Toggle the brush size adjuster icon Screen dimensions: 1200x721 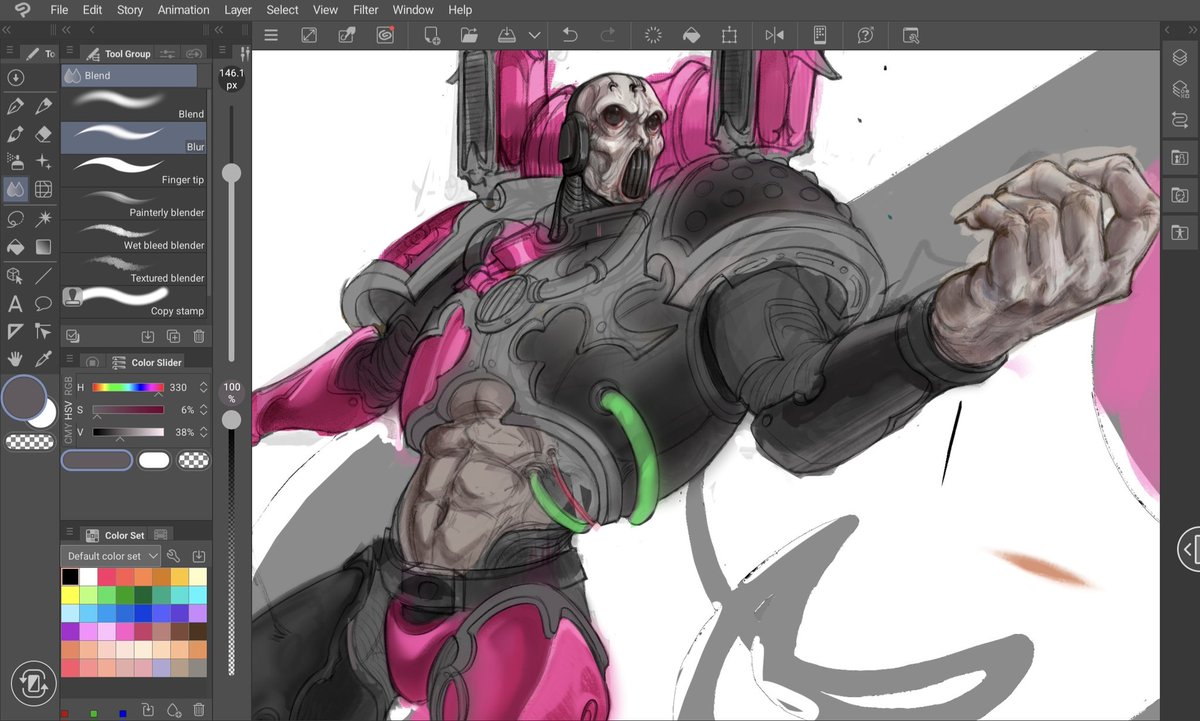click(246, 54)
